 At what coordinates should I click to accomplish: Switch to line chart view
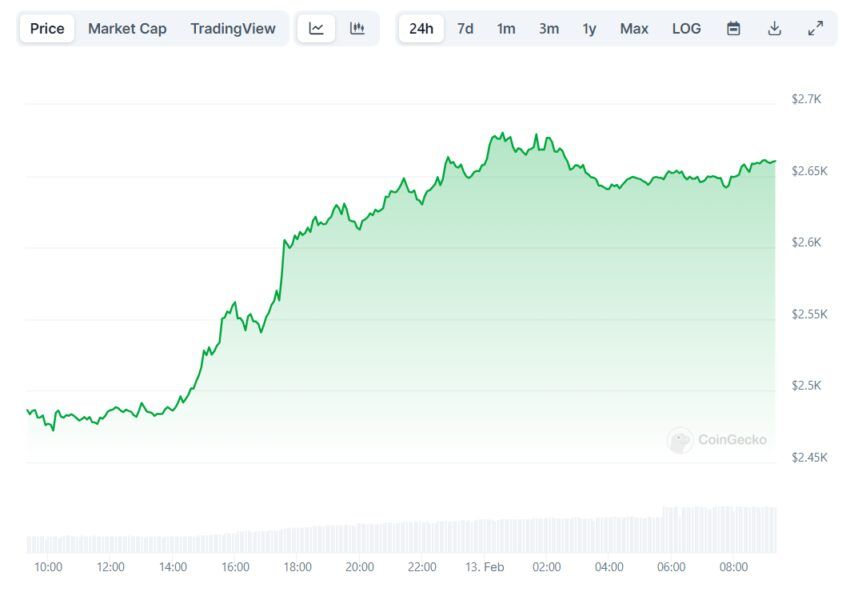pos(316,28)
